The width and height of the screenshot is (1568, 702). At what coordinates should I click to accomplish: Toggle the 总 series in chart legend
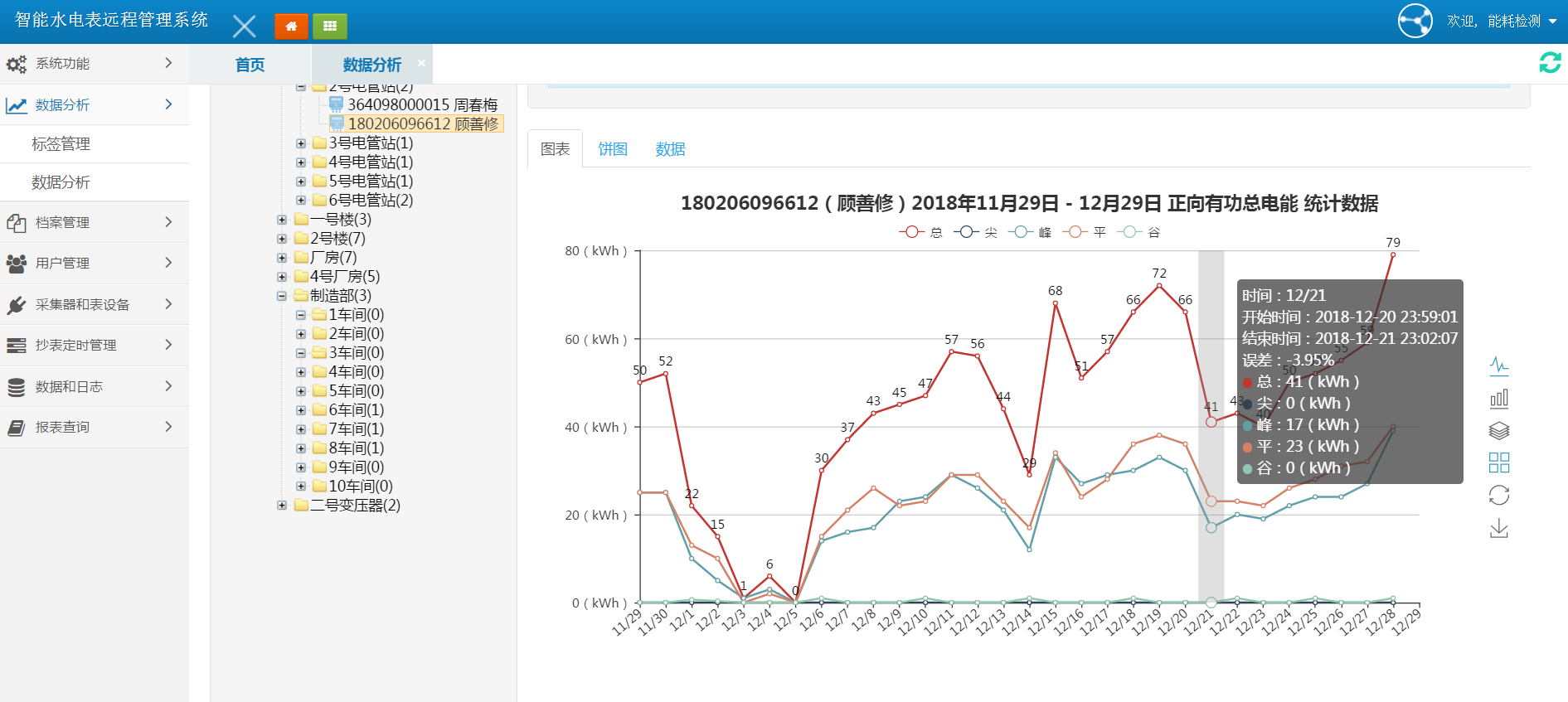tap(921, 232)
